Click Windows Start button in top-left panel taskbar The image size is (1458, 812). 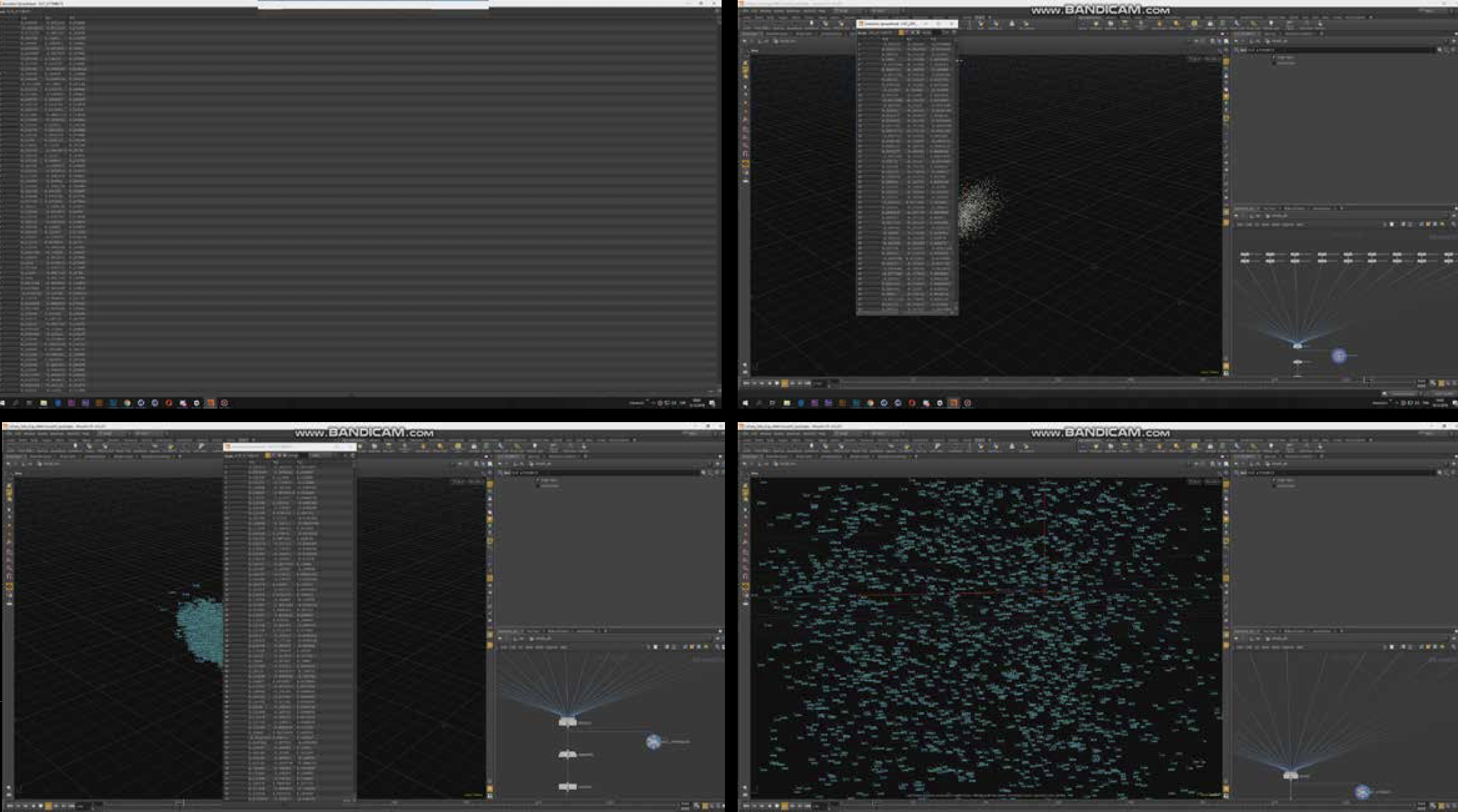(3, 403)
